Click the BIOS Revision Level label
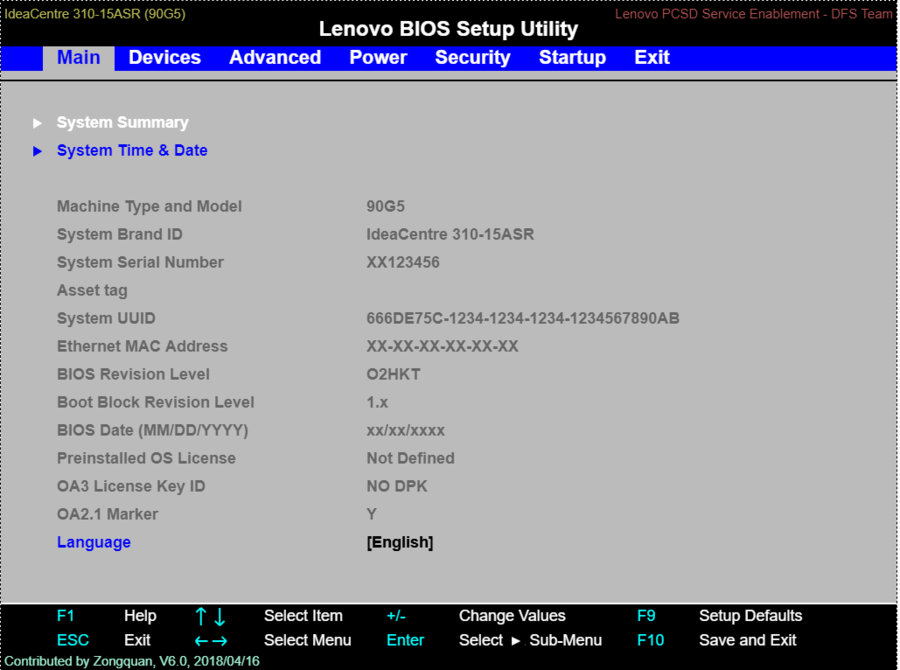 point(133,374)
